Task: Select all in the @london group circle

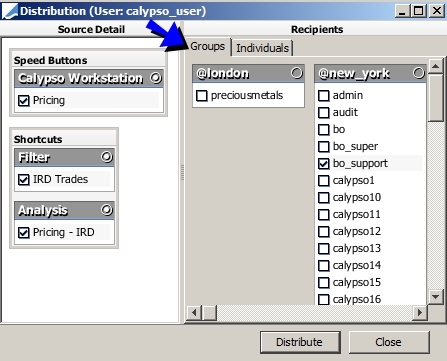Action: coord(296,73)
